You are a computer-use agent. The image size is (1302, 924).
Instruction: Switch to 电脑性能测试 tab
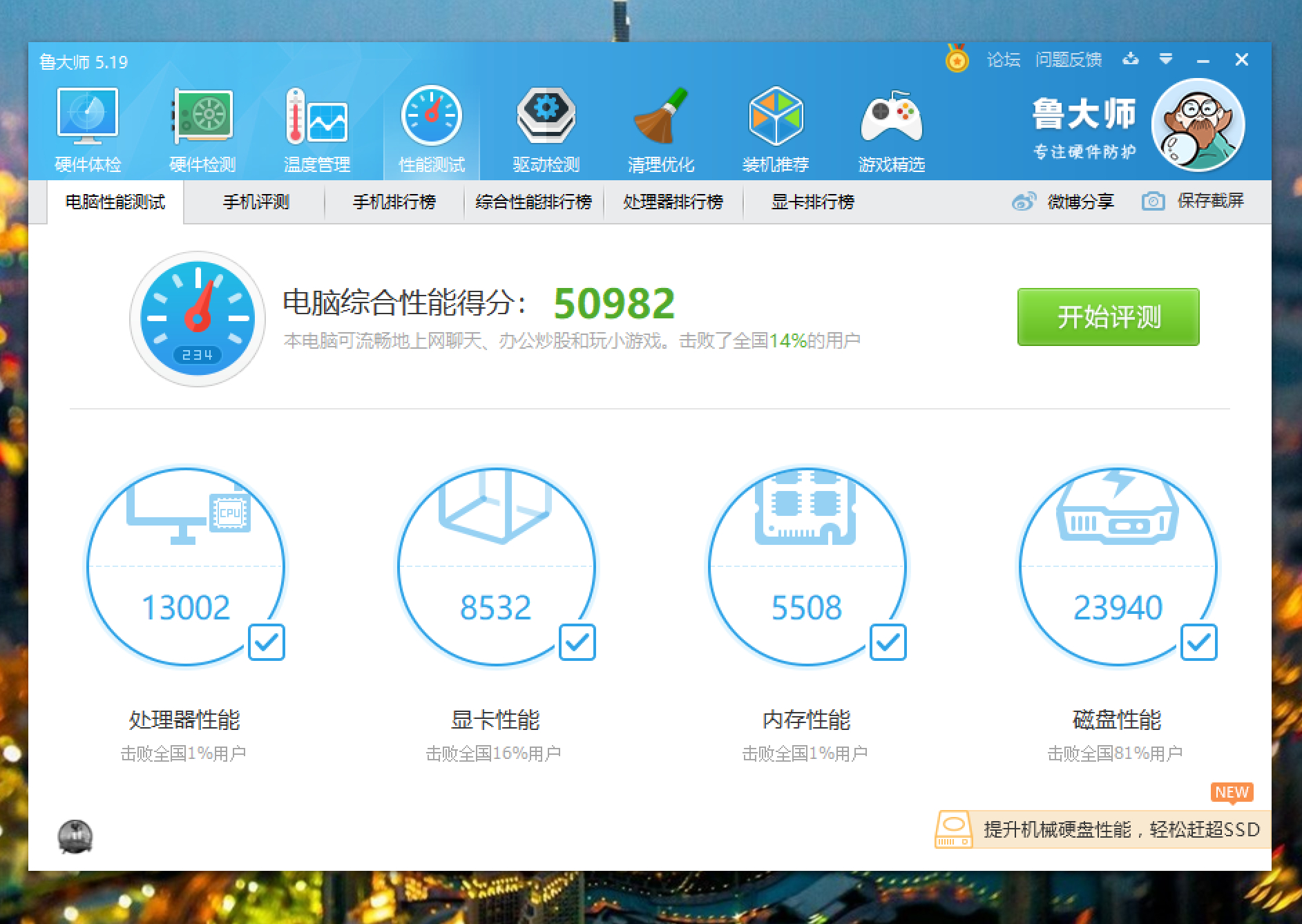pyautogui.click(x=115, y=202)
